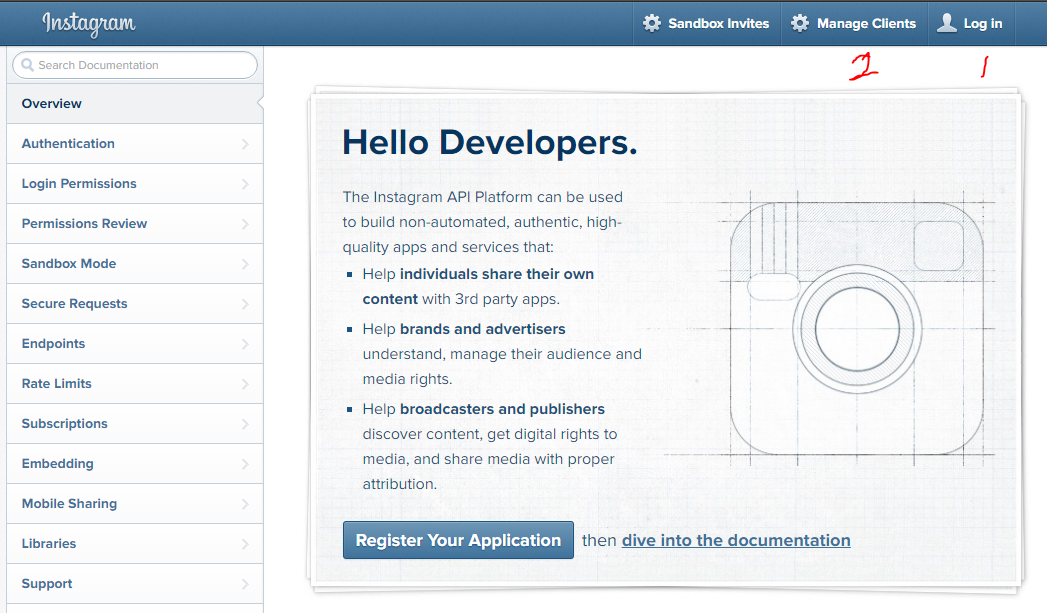Expand the Support chevron arrow
The height and width of the screenshot is (613, 1047).
[245, 584]
